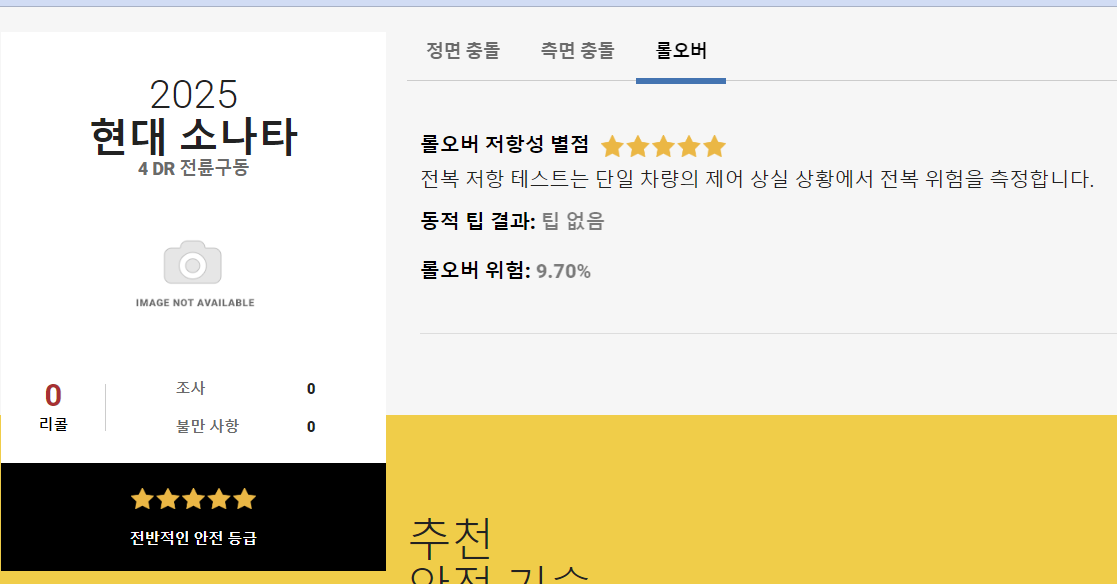1117x584 pixels.
Task: Click the 동적 팁 결과 팁 없음 value
Action: coord(573,221)
